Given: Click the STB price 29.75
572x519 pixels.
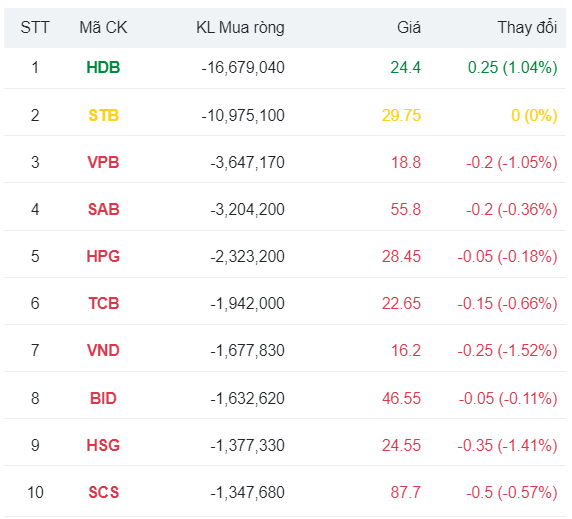Looking at the screenshot, I should (x=401, y=115).
